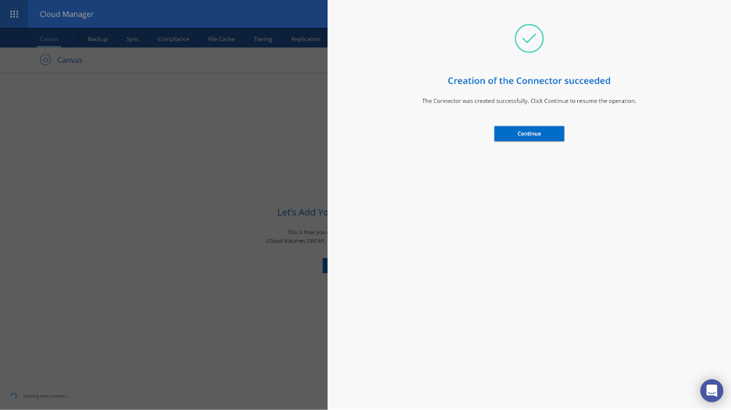Switch to the Backup tab
Viewport: 731px width, 410px height.
97,39
